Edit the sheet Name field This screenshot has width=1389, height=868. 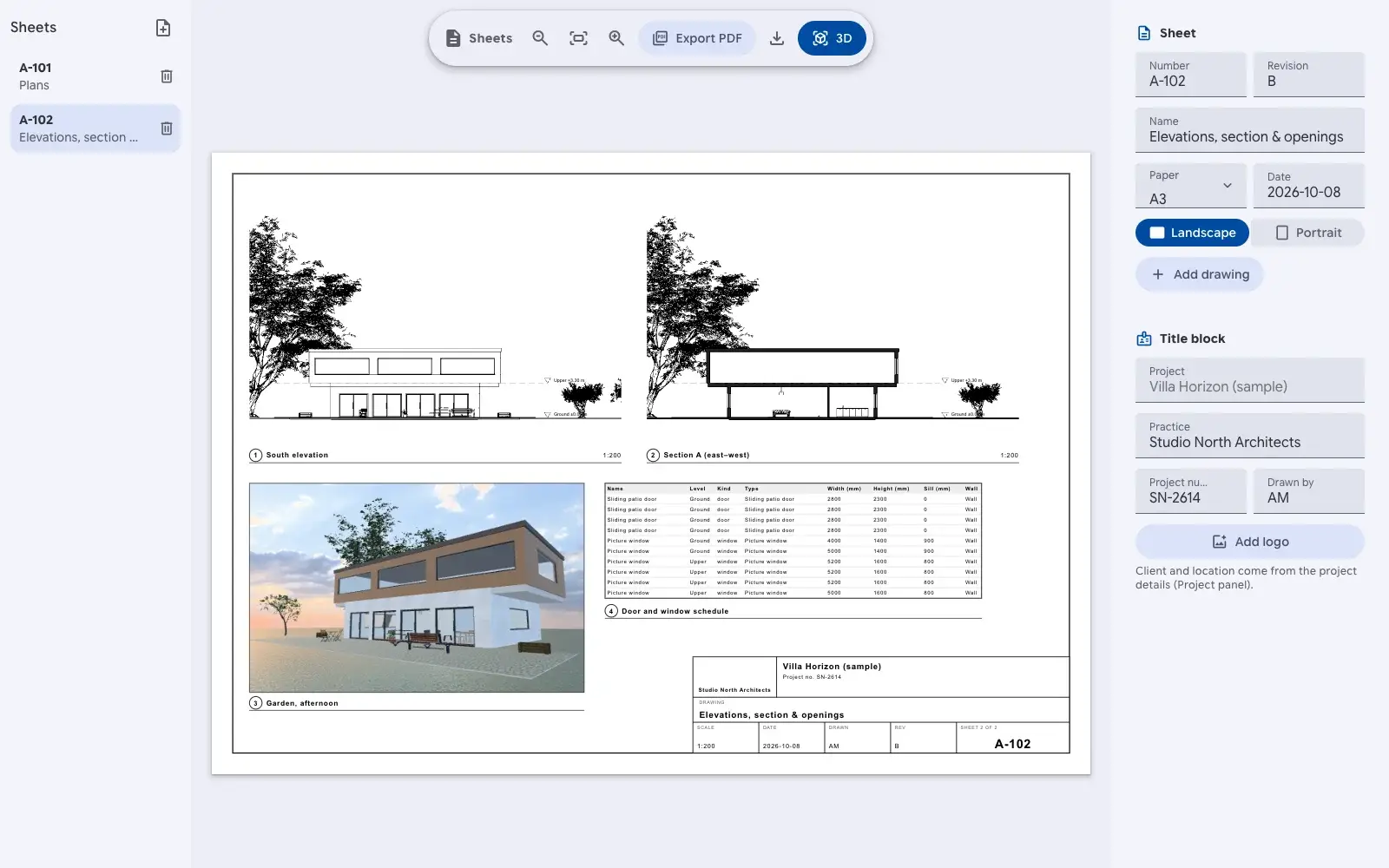click(1250, 130)
